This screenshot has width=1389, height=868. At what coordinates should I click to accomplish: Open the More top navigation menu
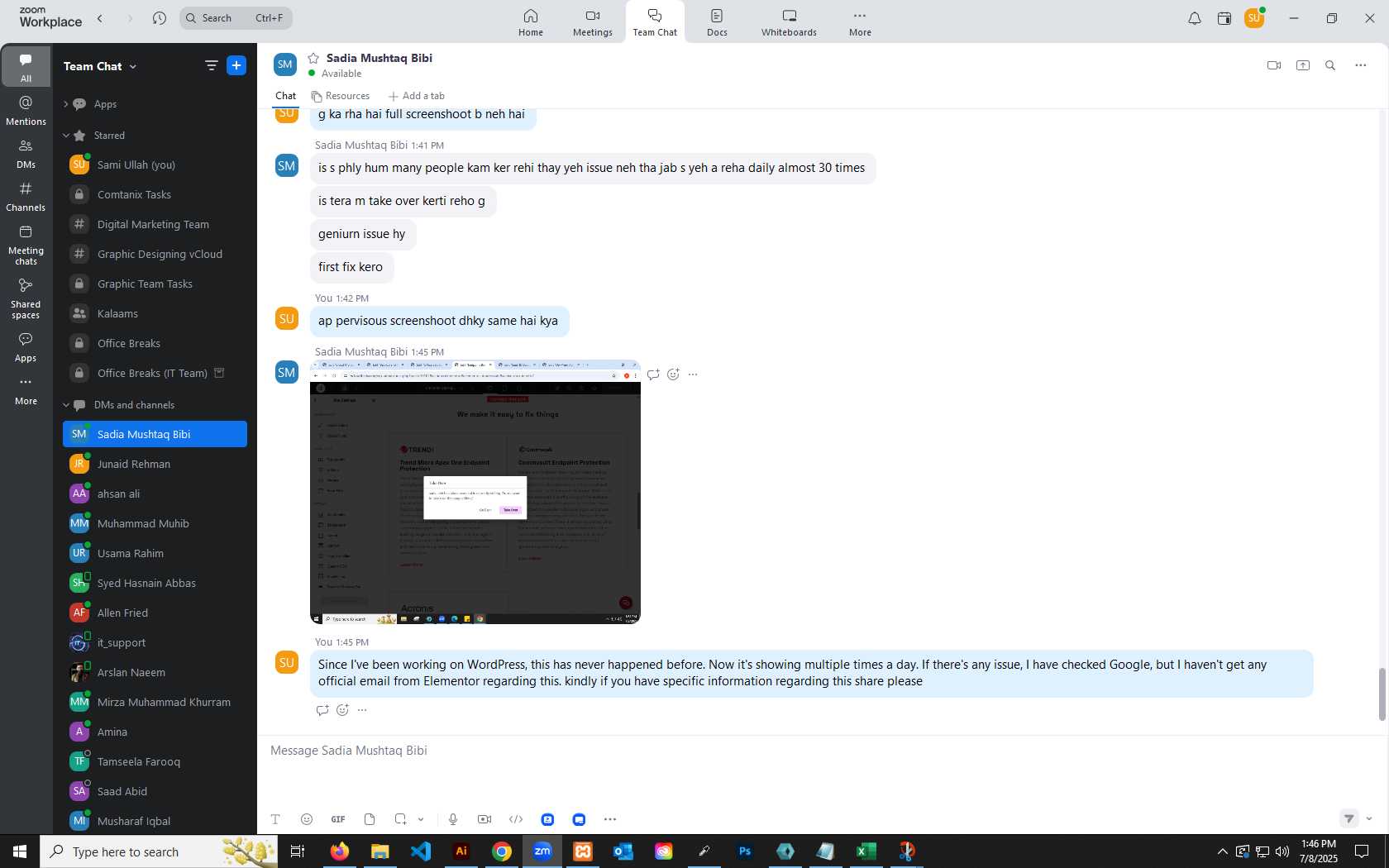[860, 22]
